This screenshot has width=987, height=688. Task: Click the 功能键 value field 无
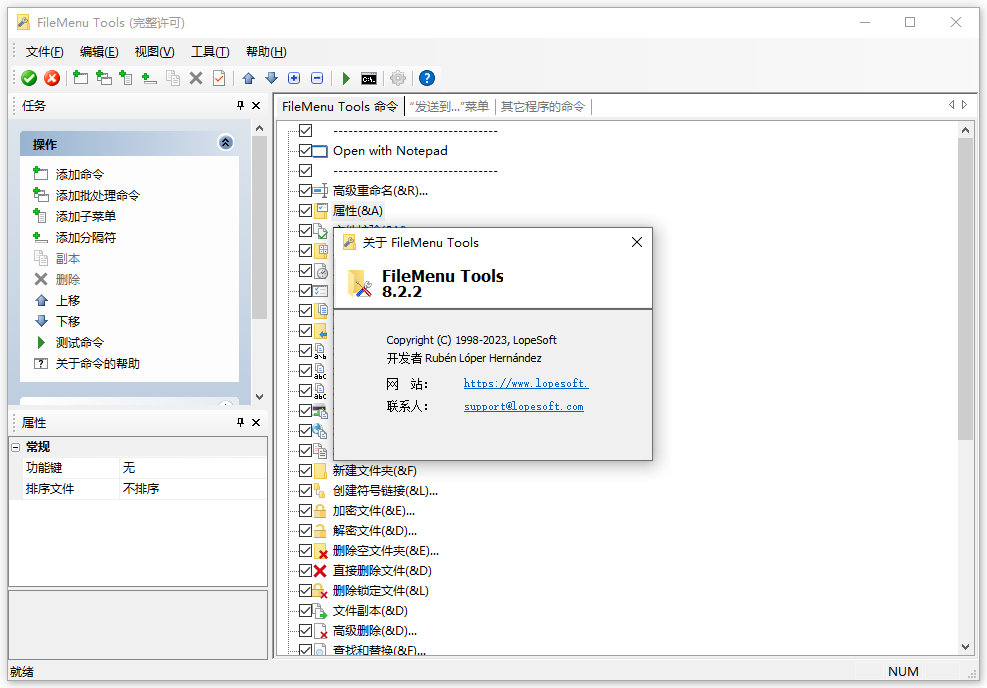(x=193, y=468)
